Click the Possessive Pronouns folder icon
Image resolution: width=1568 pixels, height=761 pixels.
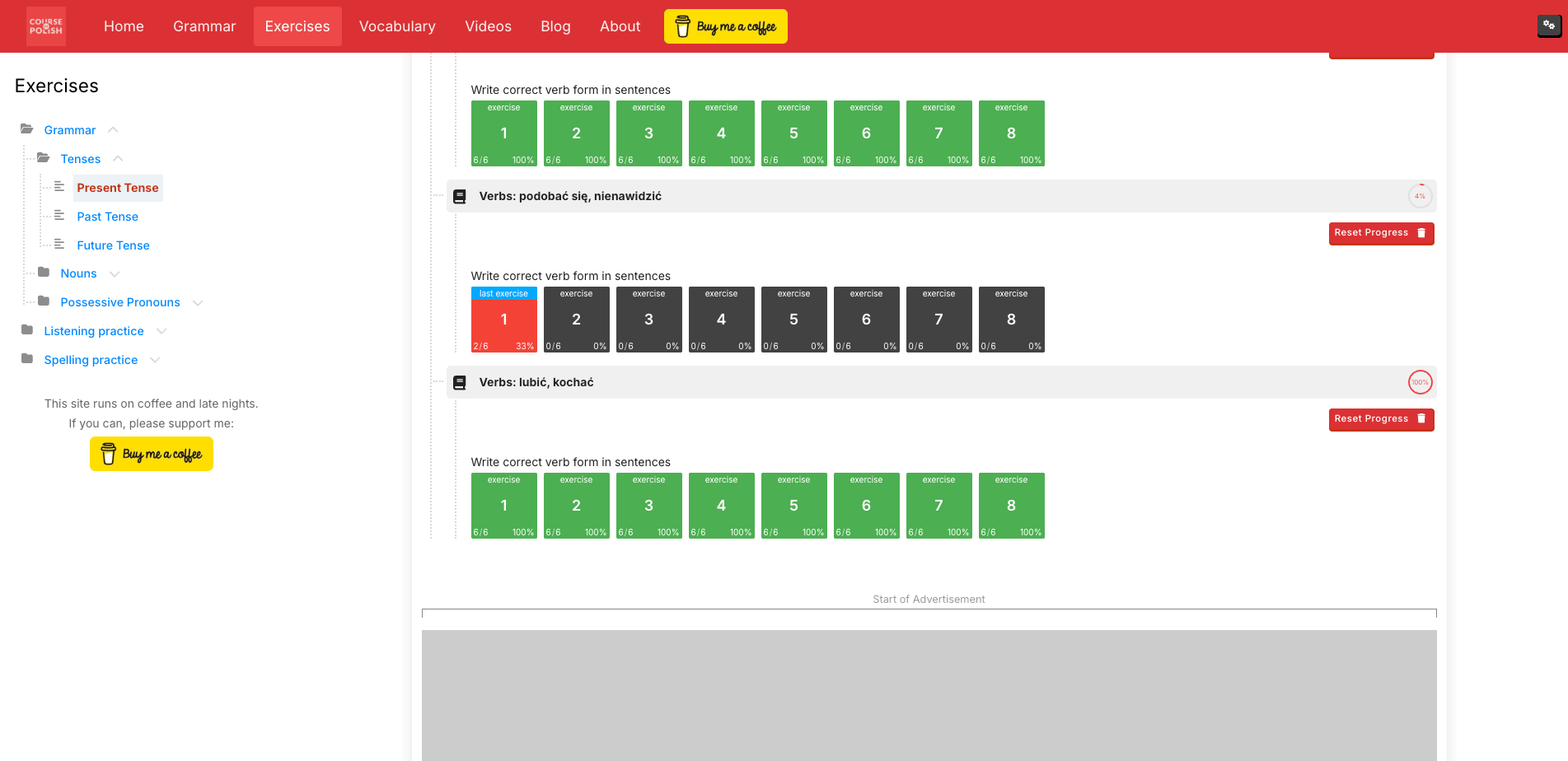coord(44,301)
